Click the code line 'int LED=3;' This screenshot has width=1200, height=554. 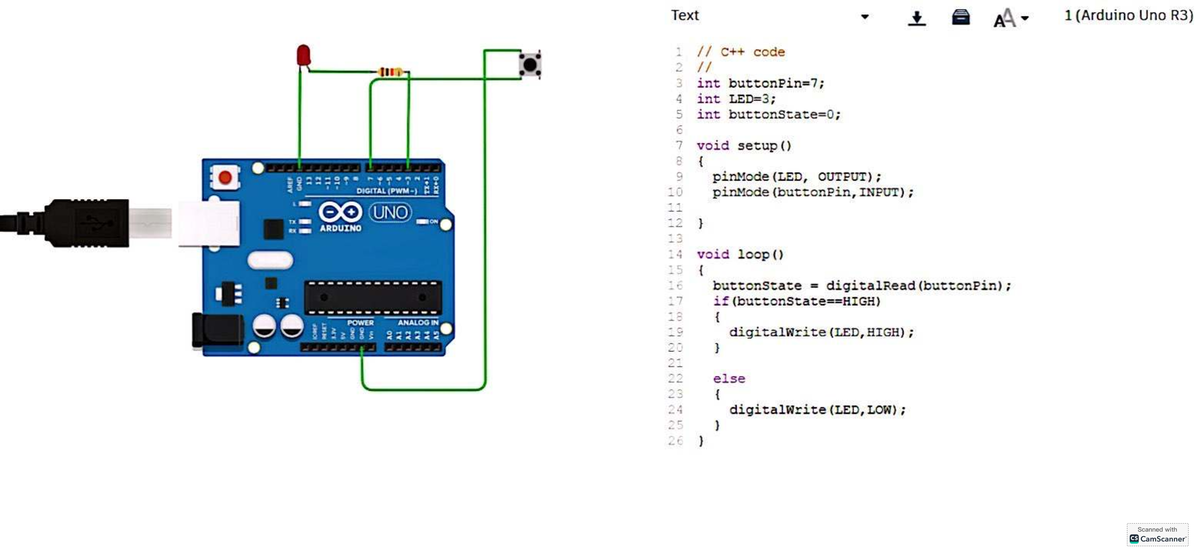coord(736,99)
